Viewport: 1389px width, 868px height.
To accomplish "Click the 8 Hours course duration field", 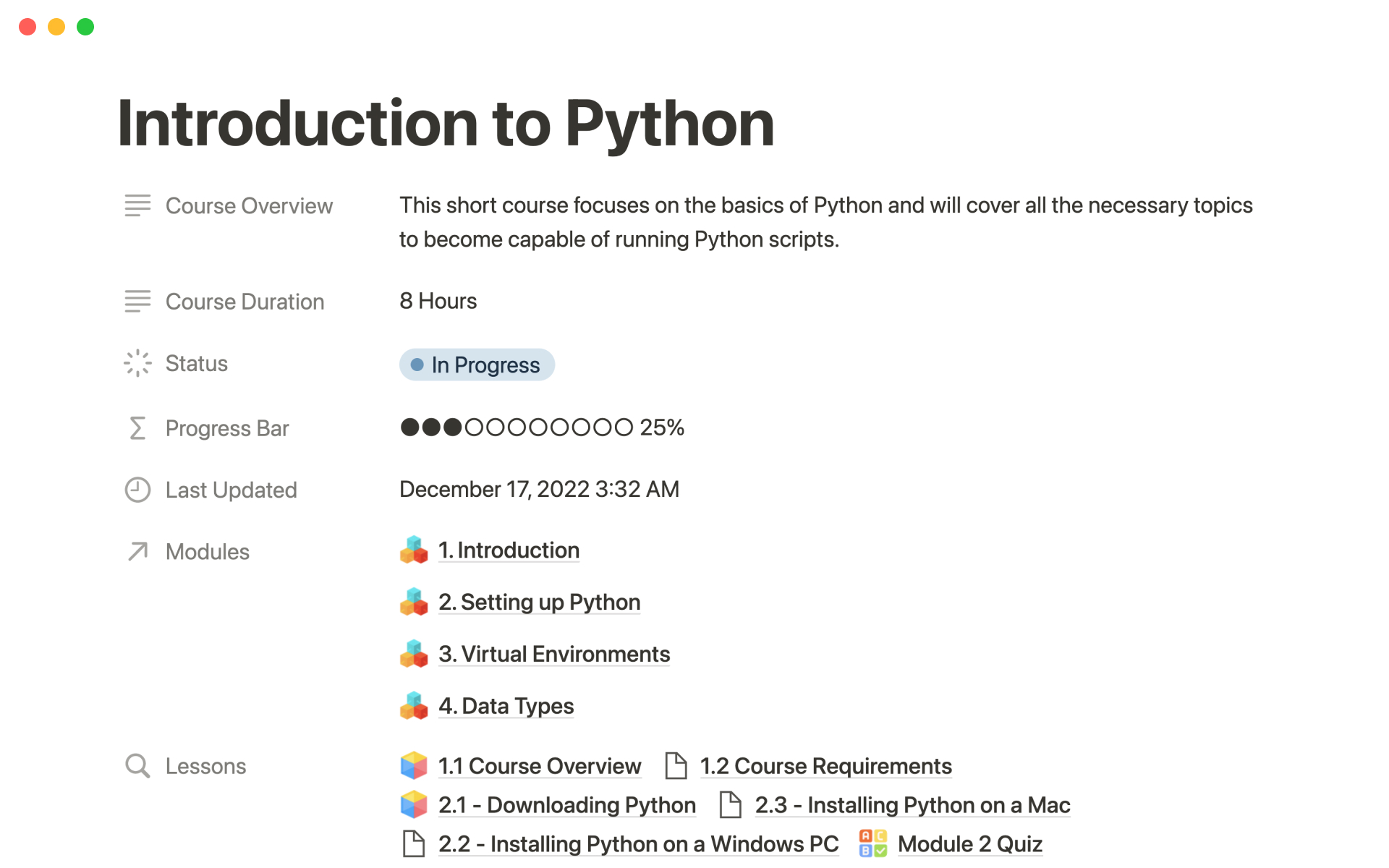I will pos(438,301).
